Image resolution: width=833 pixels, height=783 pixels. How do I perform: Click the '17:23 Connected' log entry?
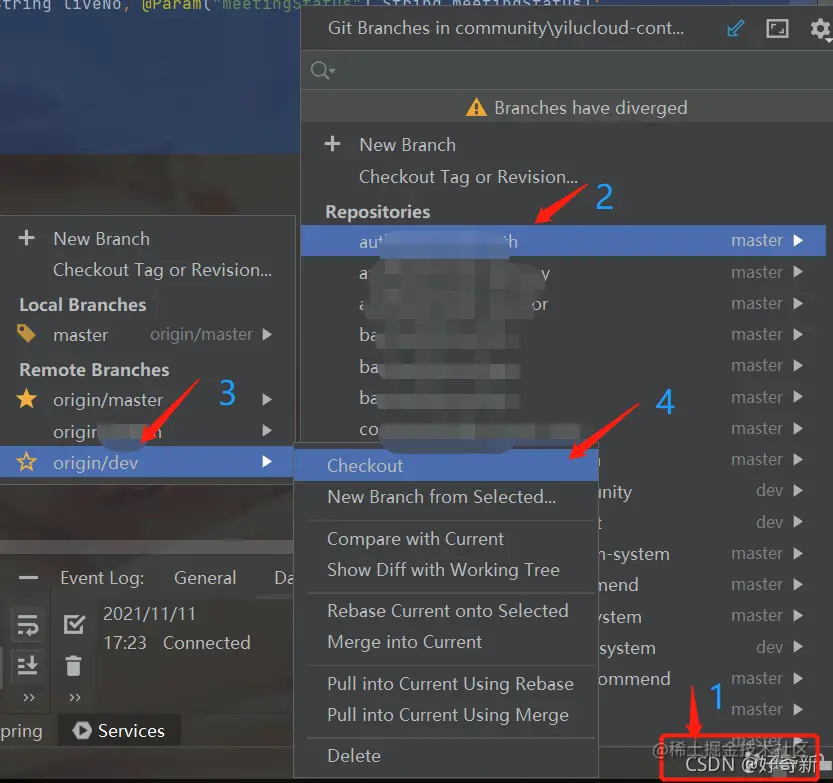click(177, 643)
